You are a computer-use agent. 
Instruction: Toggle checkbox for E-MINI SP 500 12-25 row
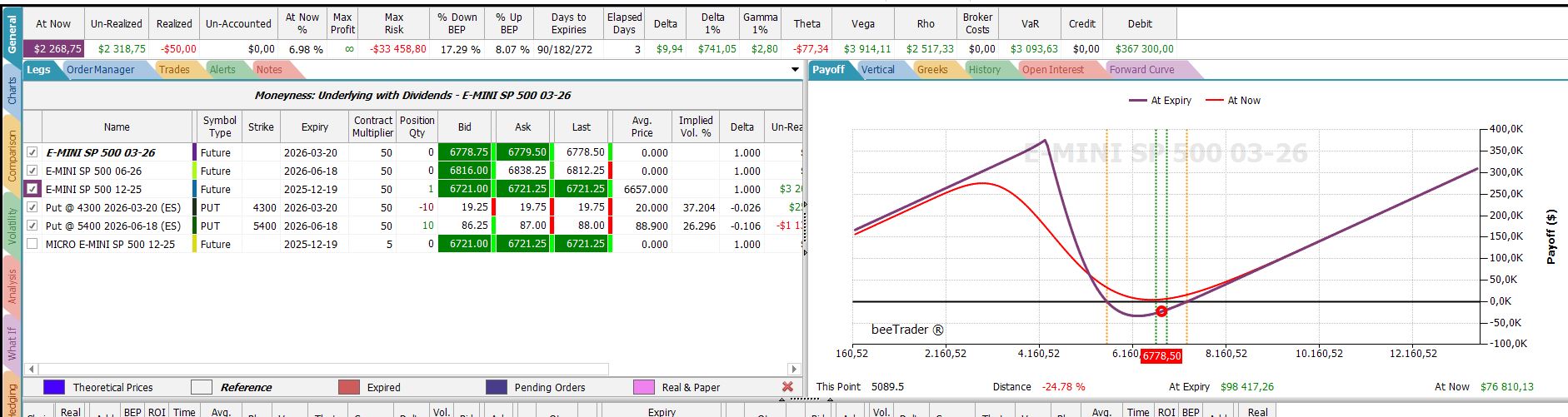(x=32, y=189)
